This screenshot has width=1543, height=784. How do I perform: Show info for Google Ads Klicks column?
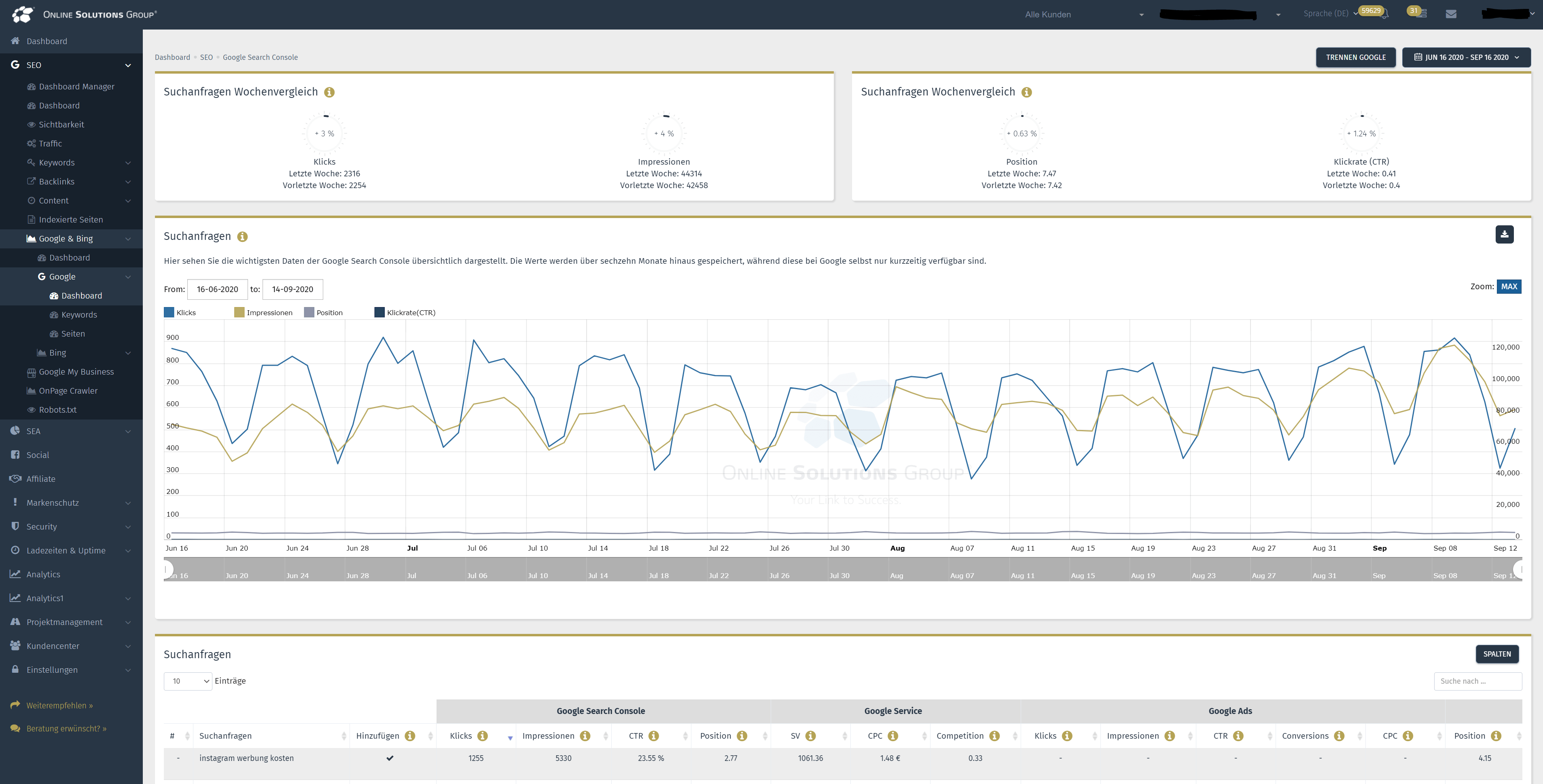click(x=1067, y=735)
